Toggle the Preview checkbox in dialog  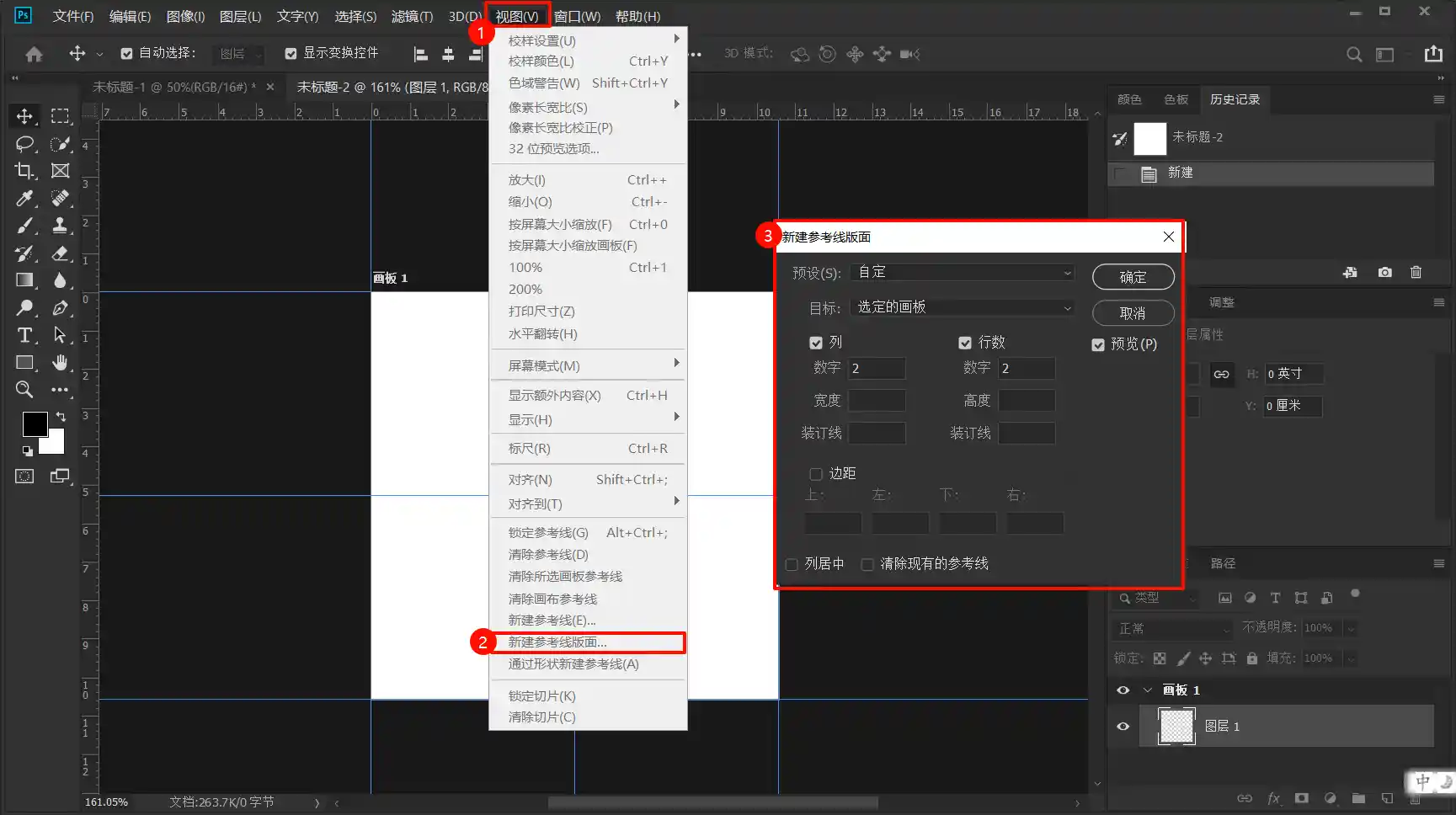(1098, 344)
